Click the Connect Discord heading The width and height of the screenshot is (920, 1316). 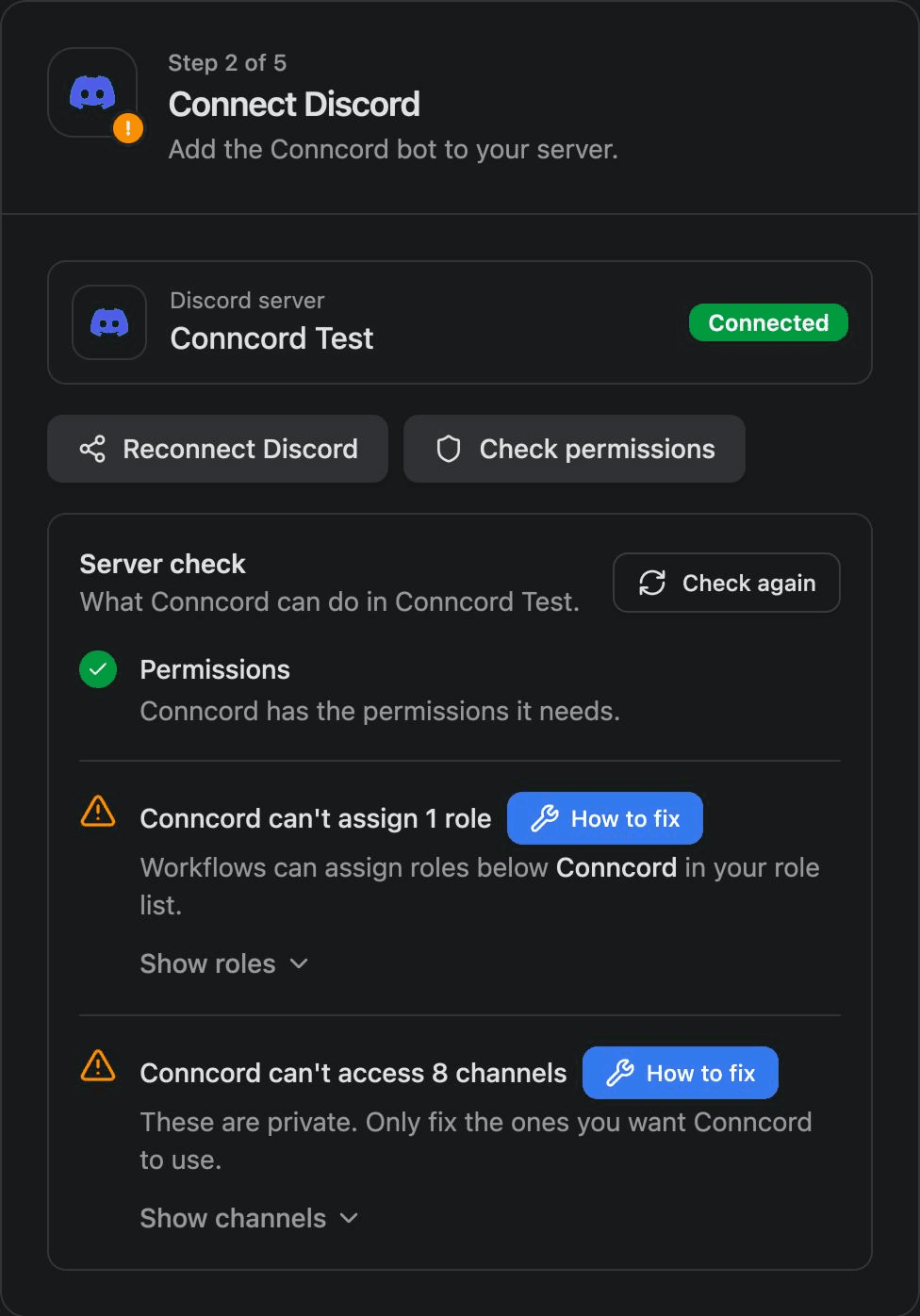294,104
